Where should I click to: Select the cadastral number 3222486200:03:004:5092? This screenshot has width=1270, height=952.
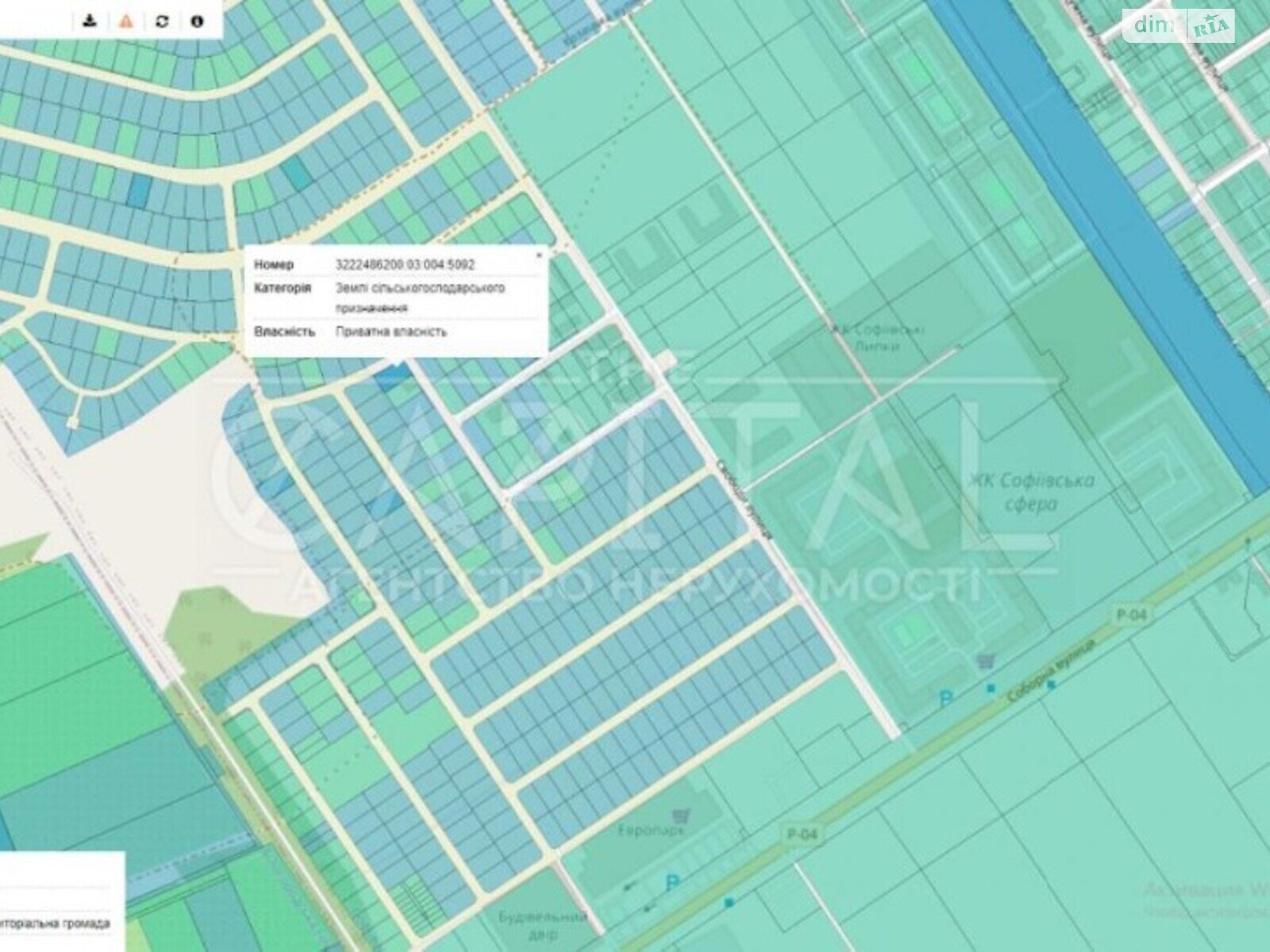tap(405, 264)
